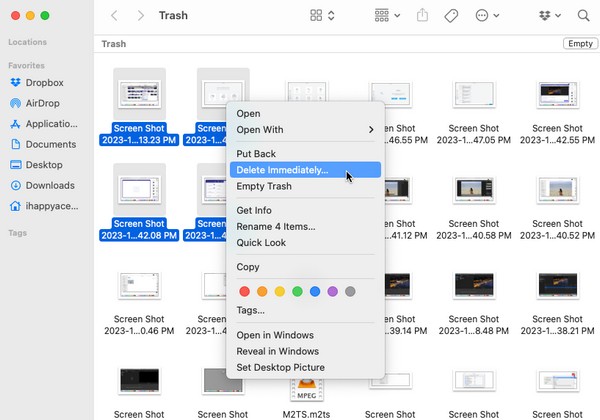Expand the group-by options dropdown

pos(386,16)
